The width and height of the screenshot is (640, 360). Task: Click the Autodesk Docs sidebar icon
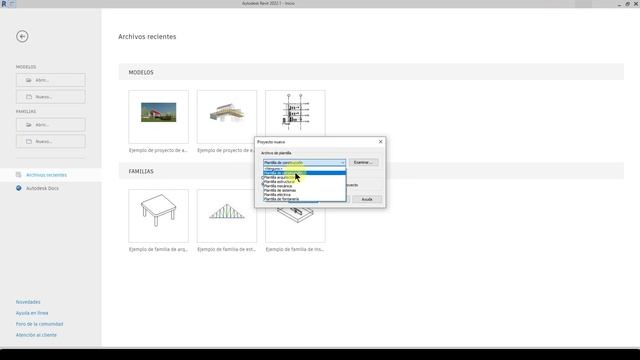click(18, 188)
